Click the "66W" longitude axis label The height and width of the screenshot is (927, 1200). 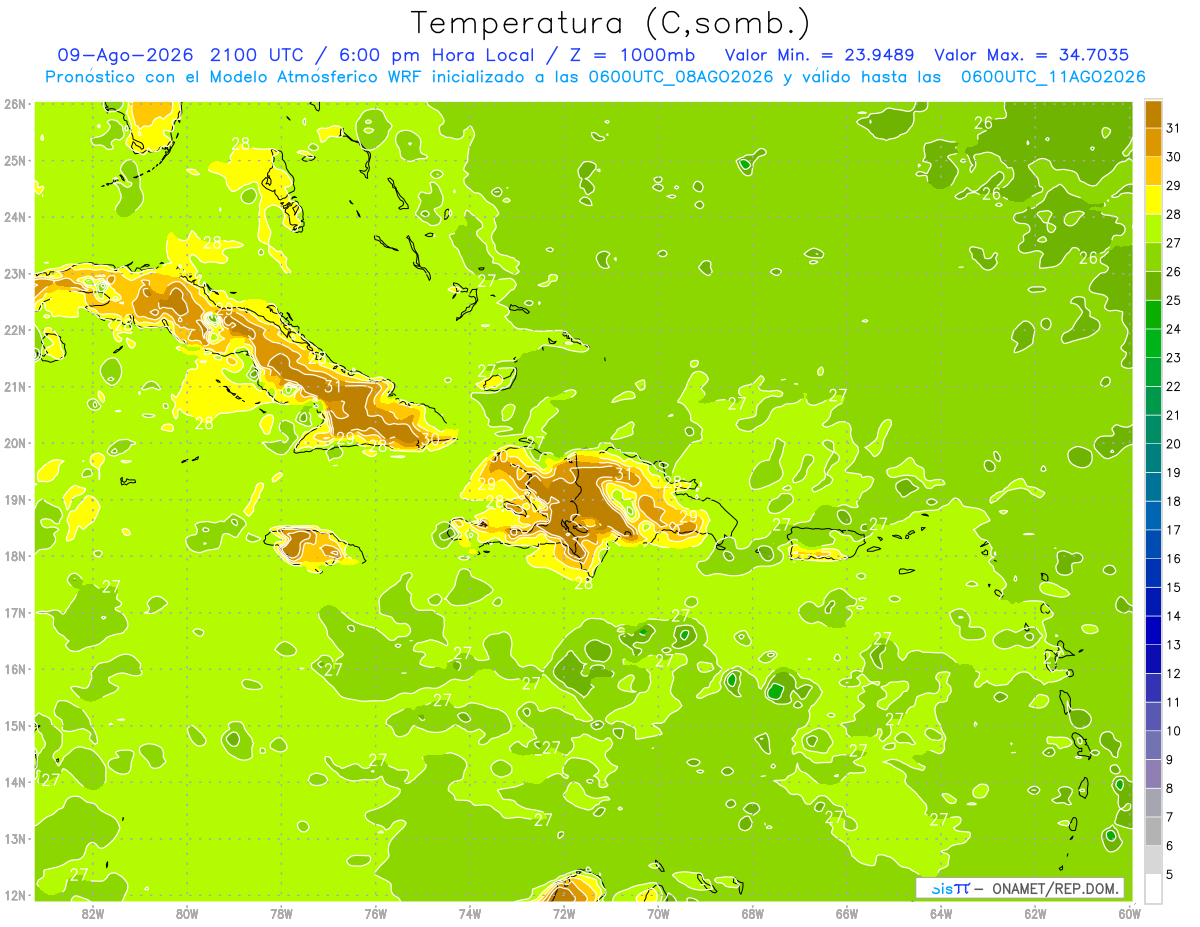click(x=847, y=913)
